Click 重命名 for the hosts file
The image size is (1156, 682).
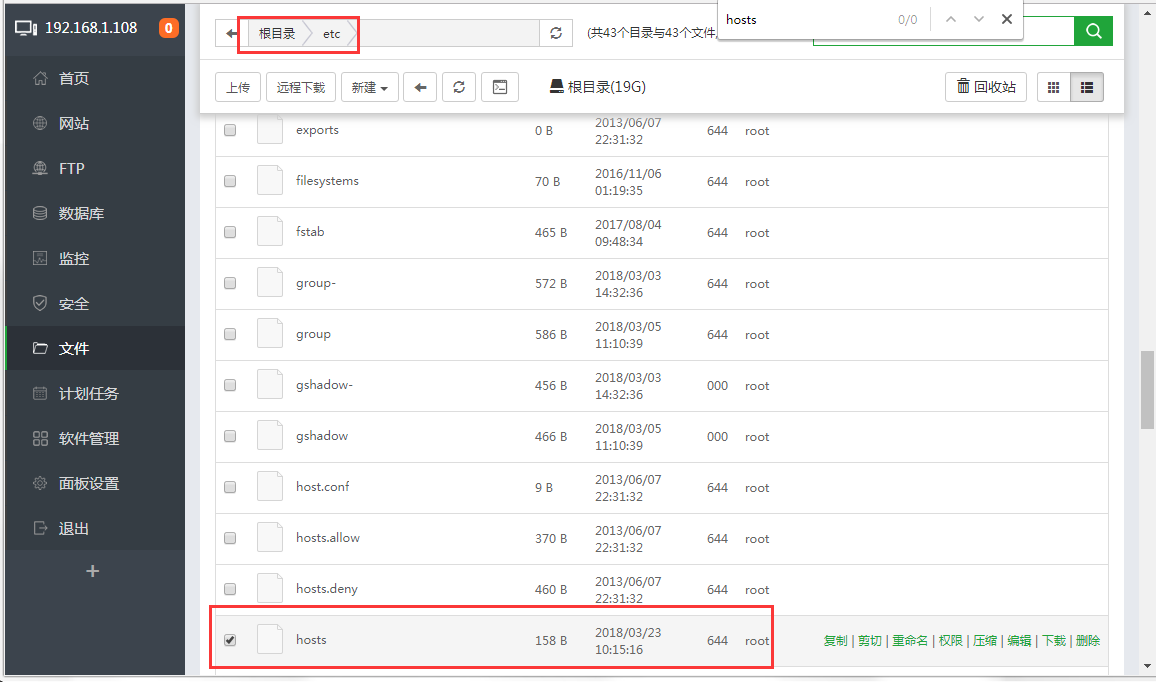tap(910, 641)
